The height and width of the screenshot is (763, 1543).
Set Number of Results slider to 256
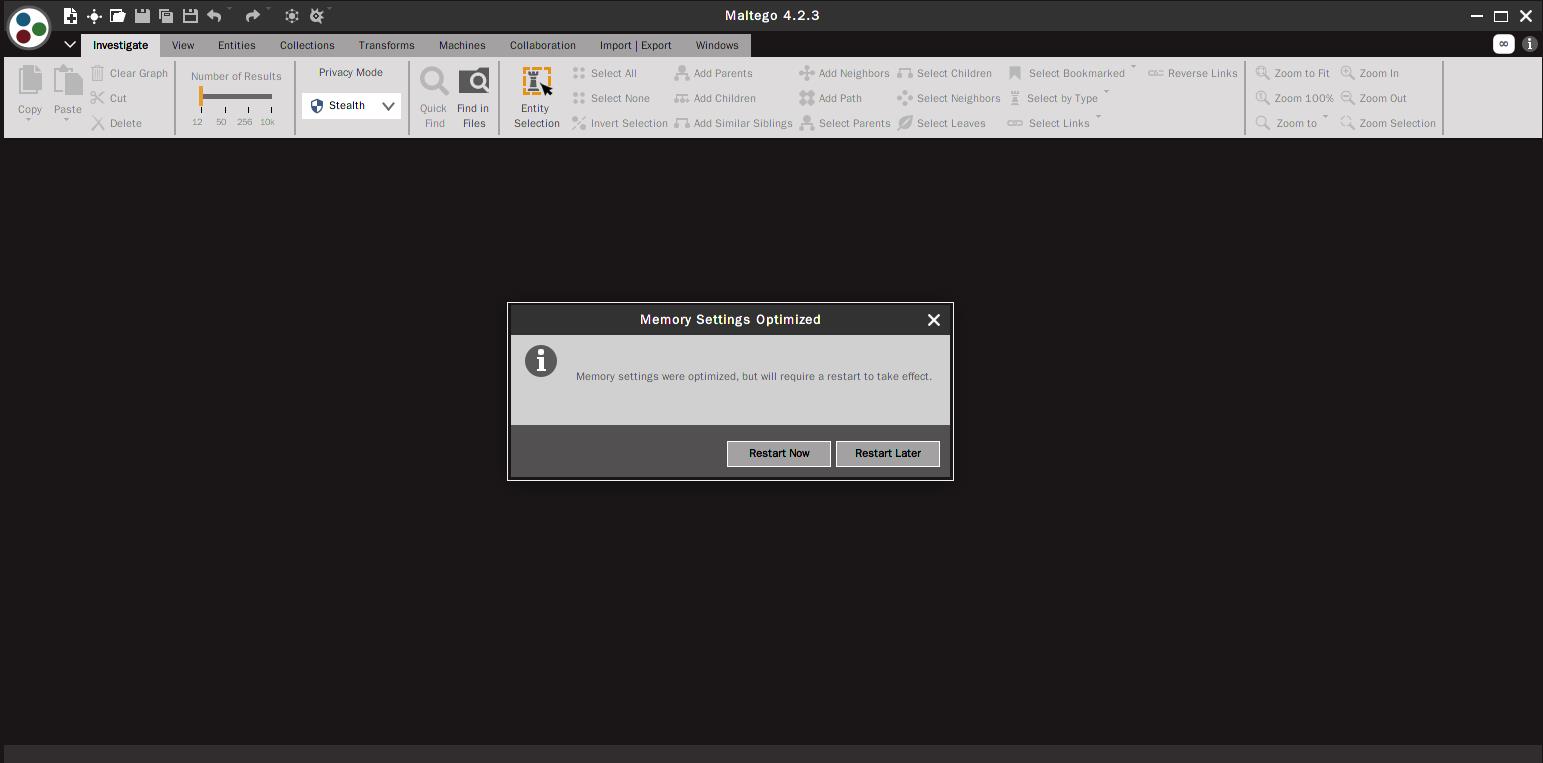[247, 98]
